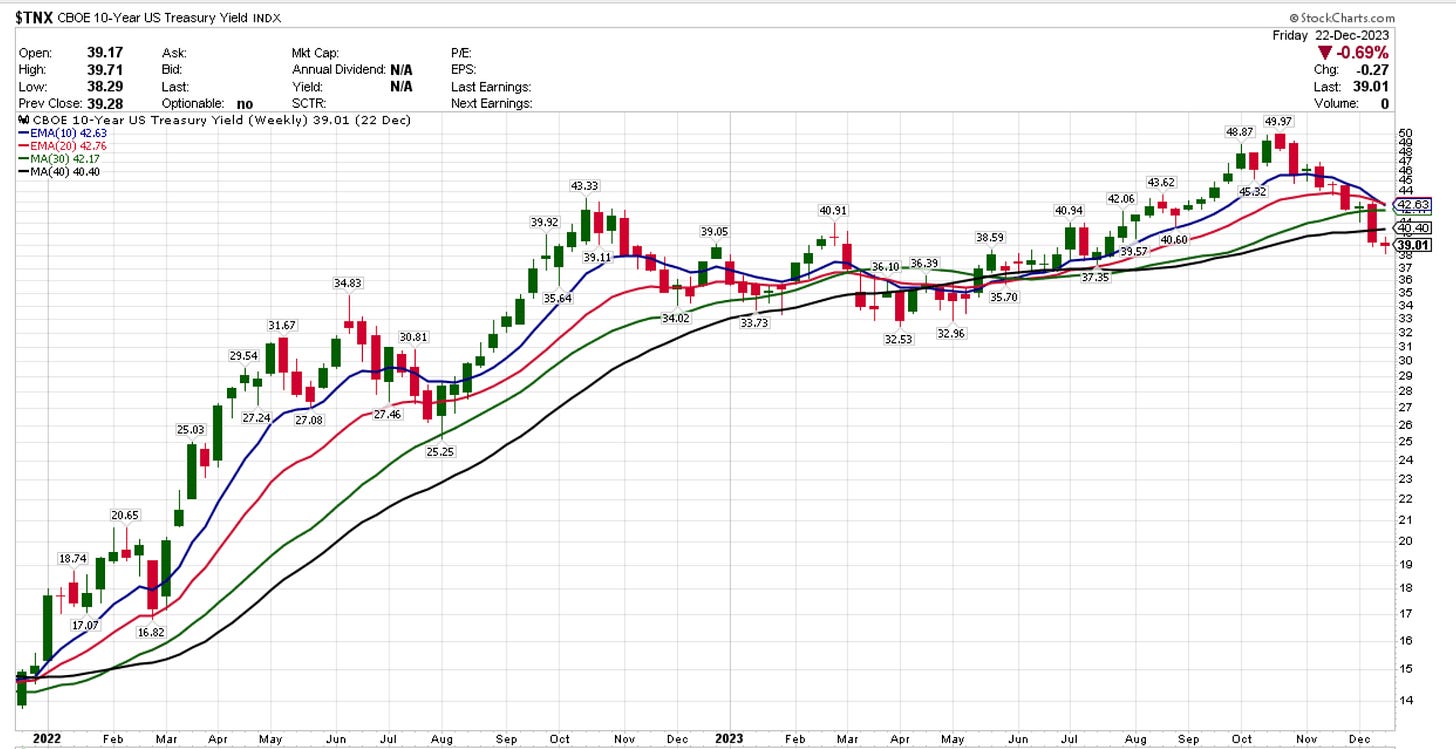1456x749 pixels.
Task: Click the 16.82 low label
Action: point(151,632)
